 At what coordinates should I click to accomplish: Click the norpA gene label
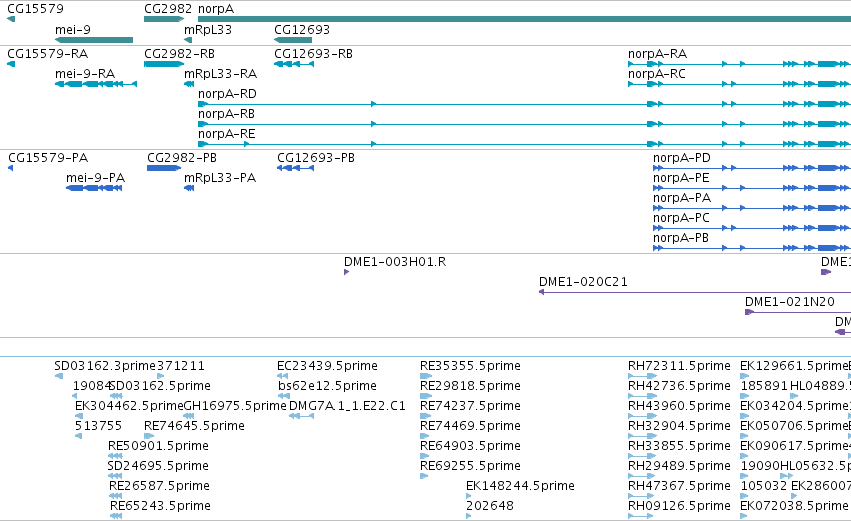(x=216, y=9)
